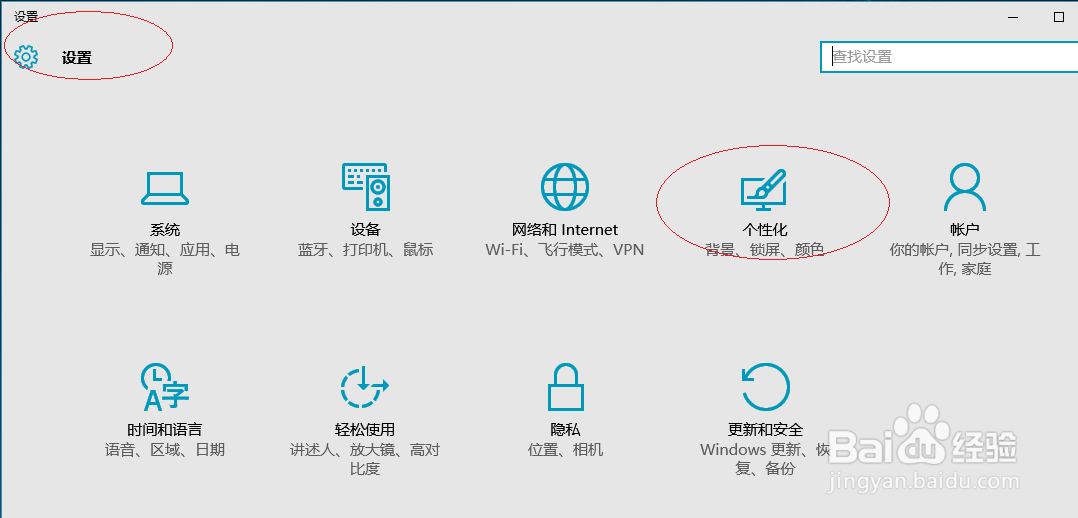Viewport: 1078px width, 518px height.
Task: Click 位置、相机 under 隐私
Action: tap(565, 450)
